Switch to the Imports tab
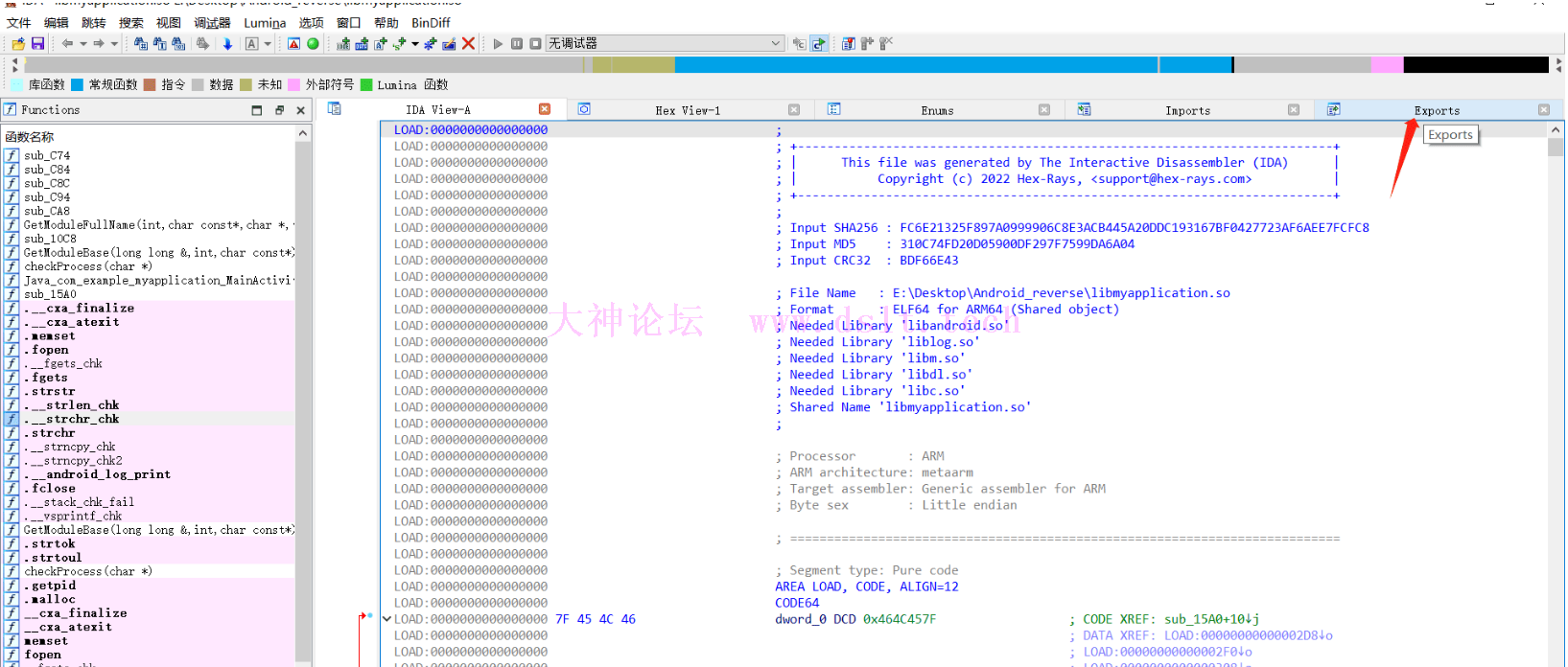Image resolution: width=1568 pixels, height=667 pixels. (1186, 111)
